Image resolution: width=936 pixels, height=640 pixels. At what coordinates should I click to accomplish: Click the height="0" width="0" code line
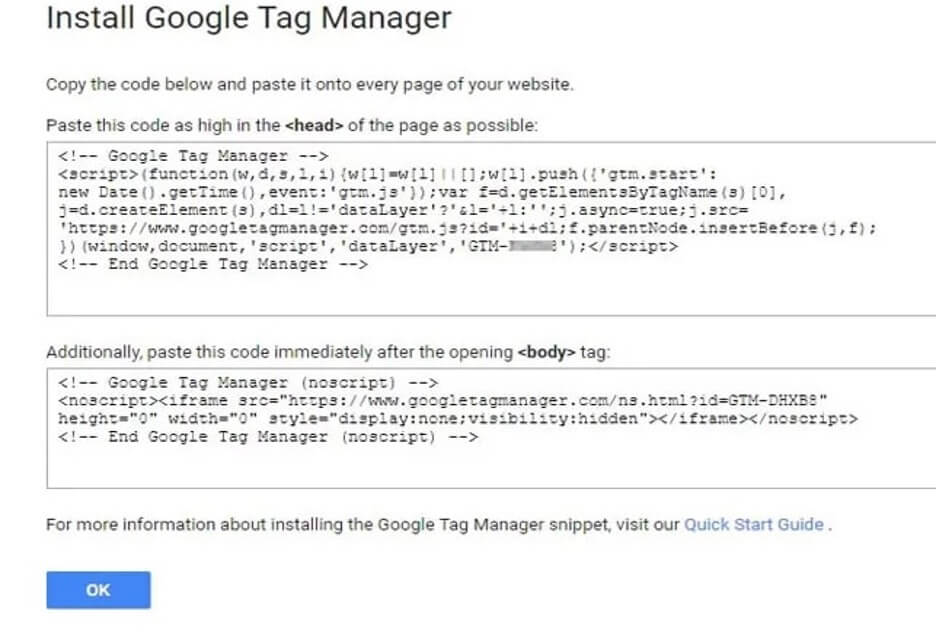[x=150, y=419]
